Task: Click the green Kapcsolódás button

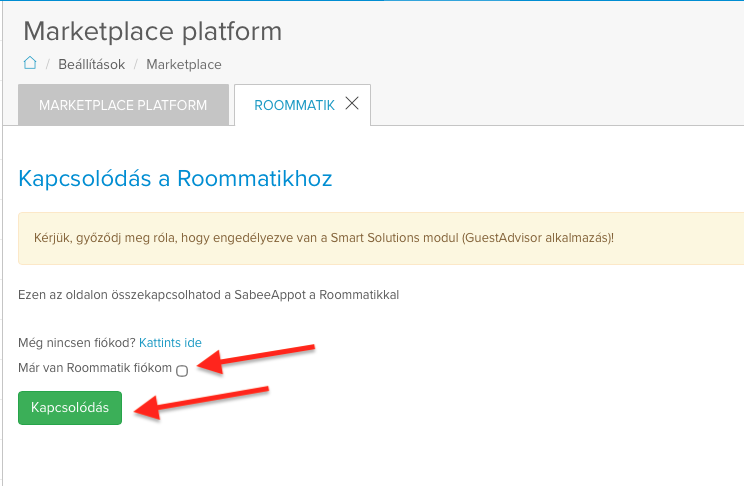Action: click(x=70, y=408)
